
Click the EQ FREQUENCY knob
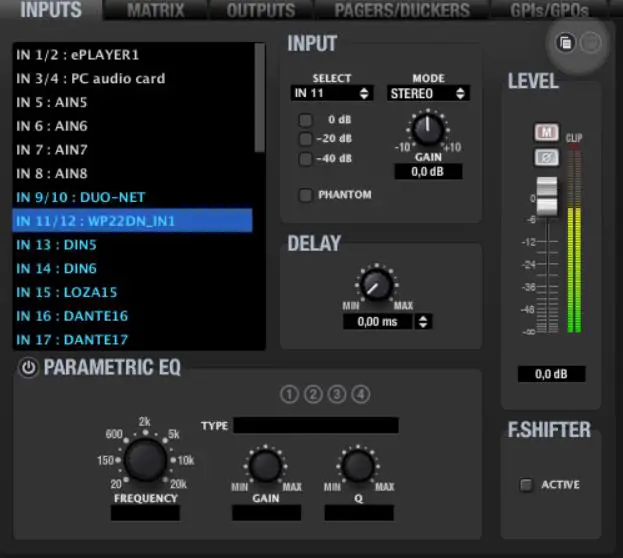click(x=145, y=460)
